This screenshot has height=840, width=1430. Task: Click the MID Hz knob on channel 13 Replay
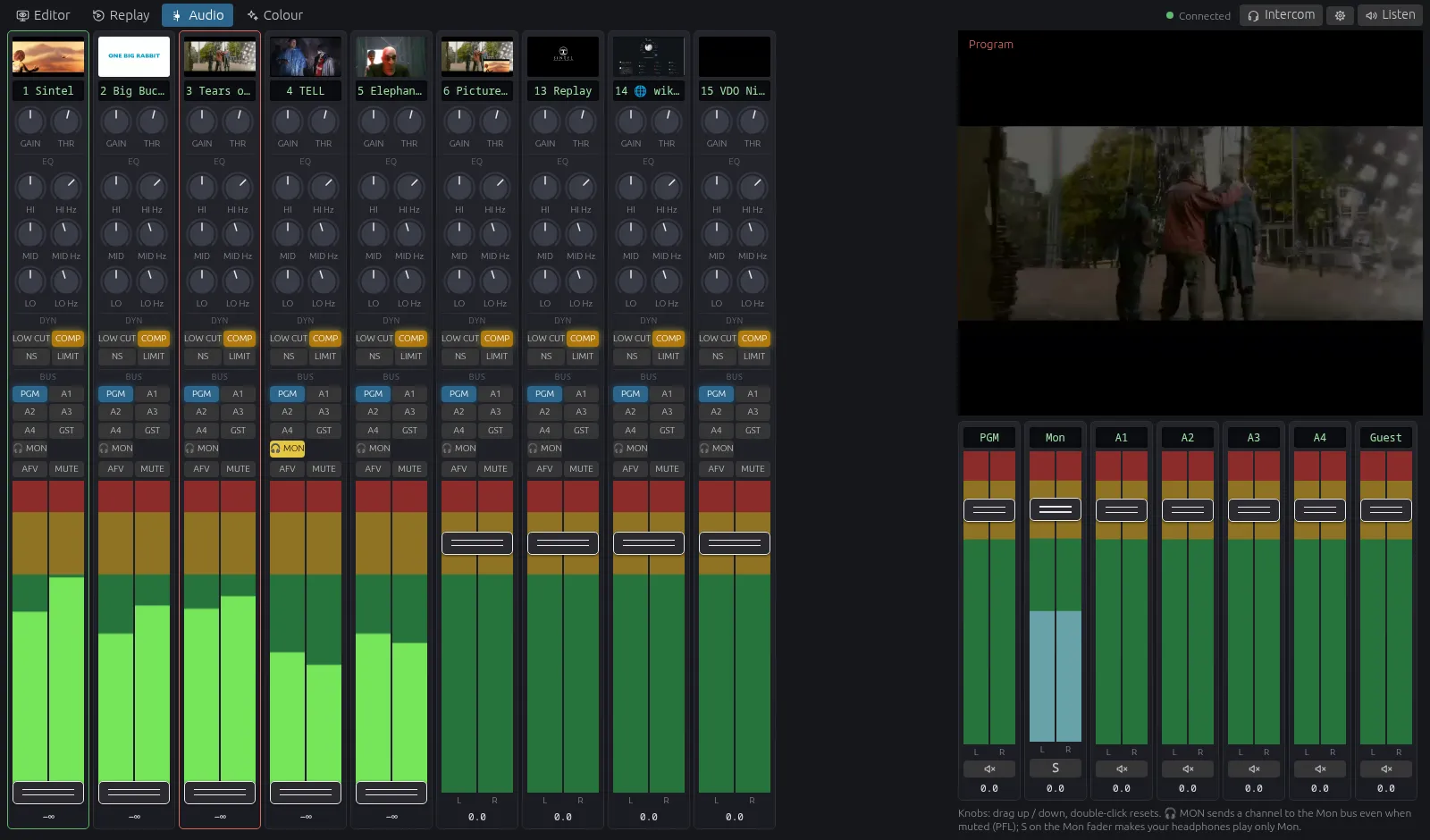coord(581,232)
